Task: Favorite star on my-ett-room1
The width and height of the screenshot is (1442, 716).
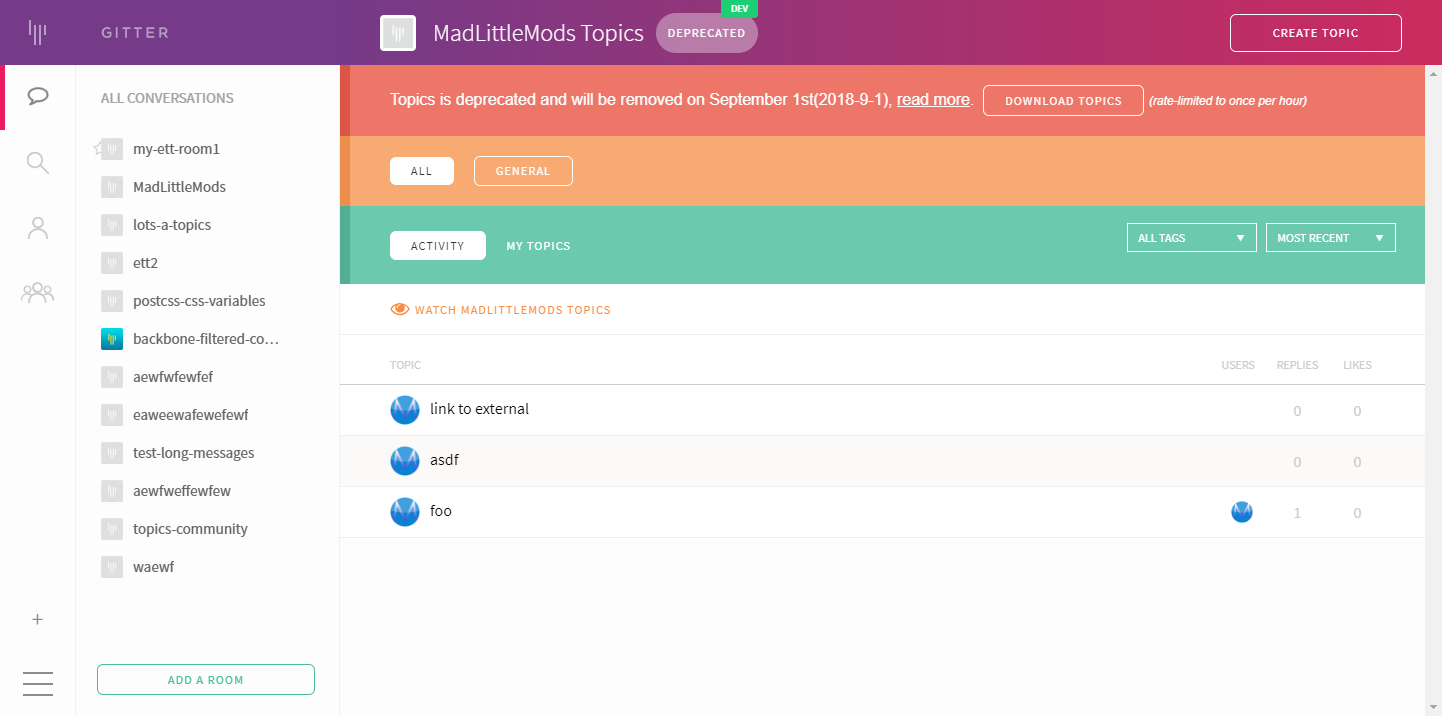Action: pos(98,149)
